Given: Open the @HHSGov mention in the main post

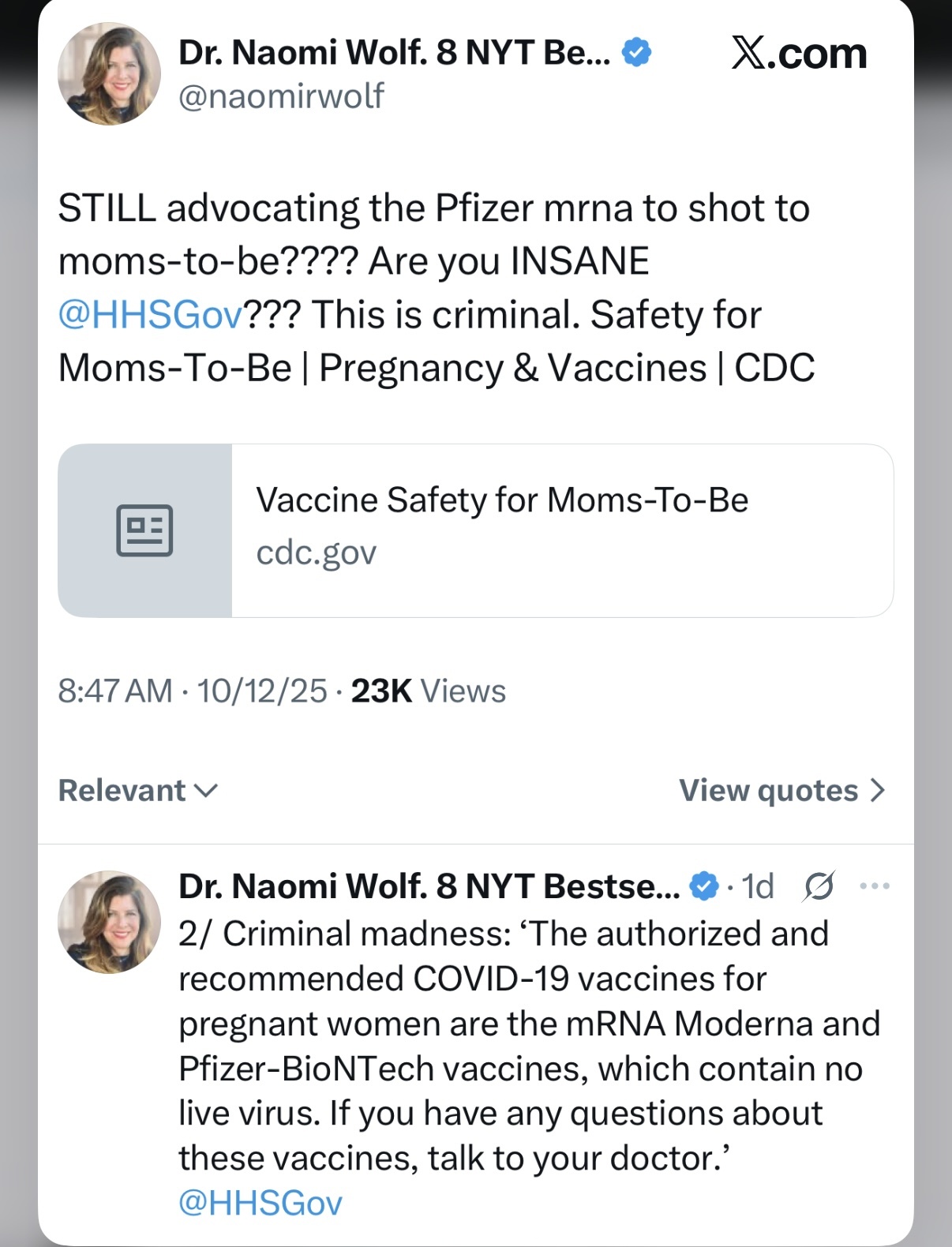Looking at the screenshot, I should [x=150, y=315].
